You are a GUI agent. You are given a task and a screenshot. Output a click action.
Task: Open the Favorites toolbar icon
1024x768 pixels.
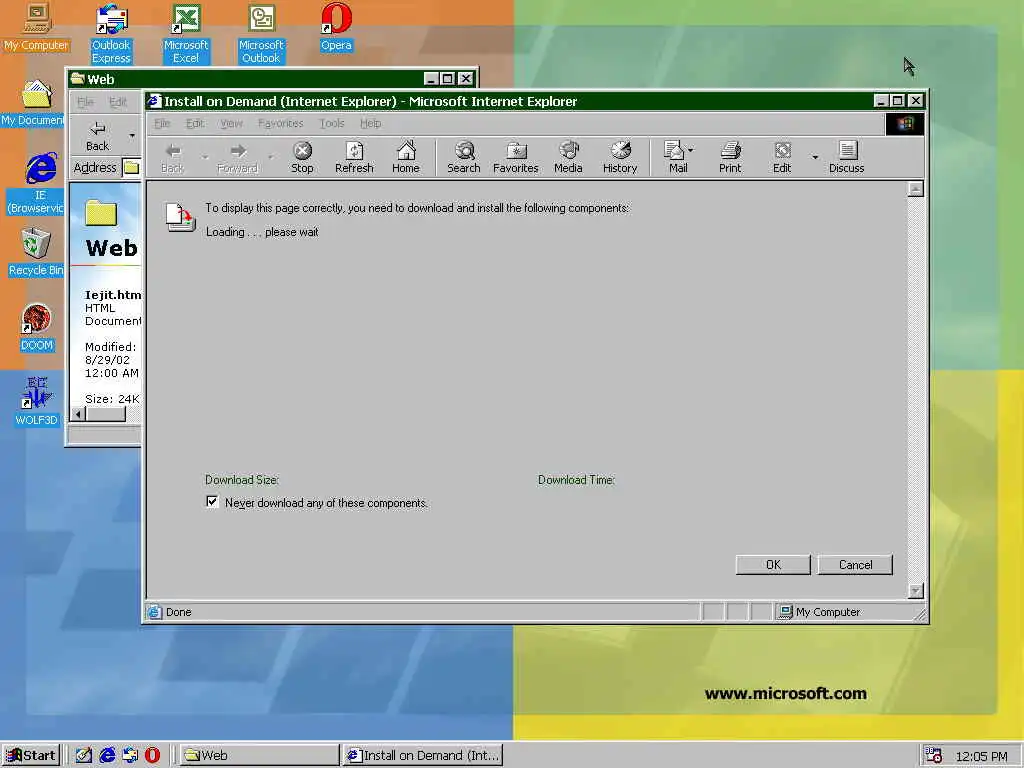pos(516,157)
